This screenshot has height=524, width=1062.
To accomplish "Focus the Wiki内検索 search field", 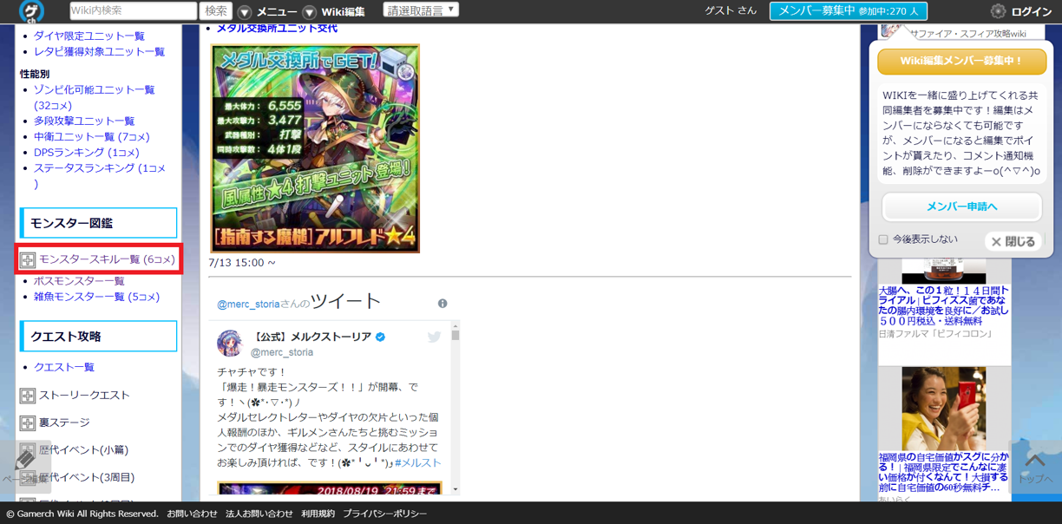I will pyautogui.click(x=133, y=11).
